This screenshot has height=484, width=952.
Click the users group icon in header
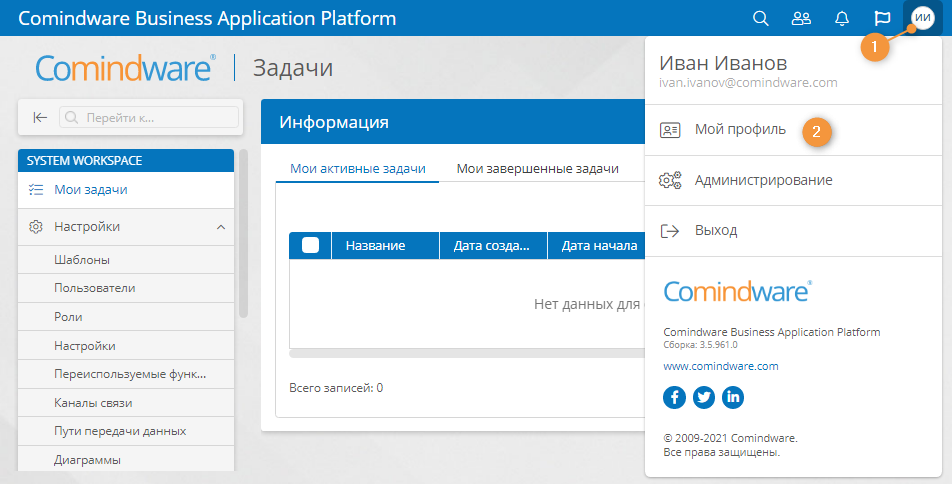(801, 18)
